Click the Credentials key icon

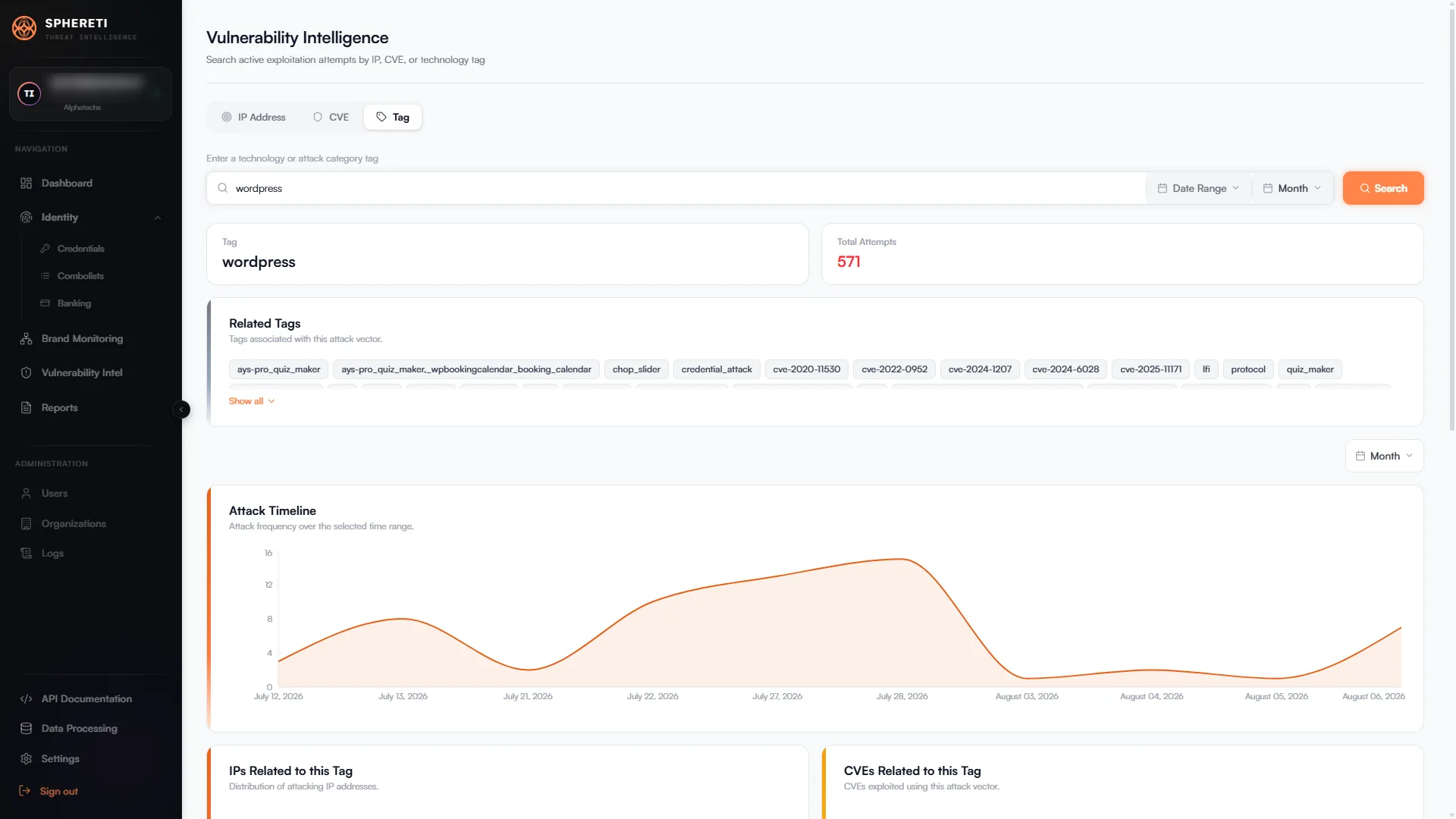point(45,249)
